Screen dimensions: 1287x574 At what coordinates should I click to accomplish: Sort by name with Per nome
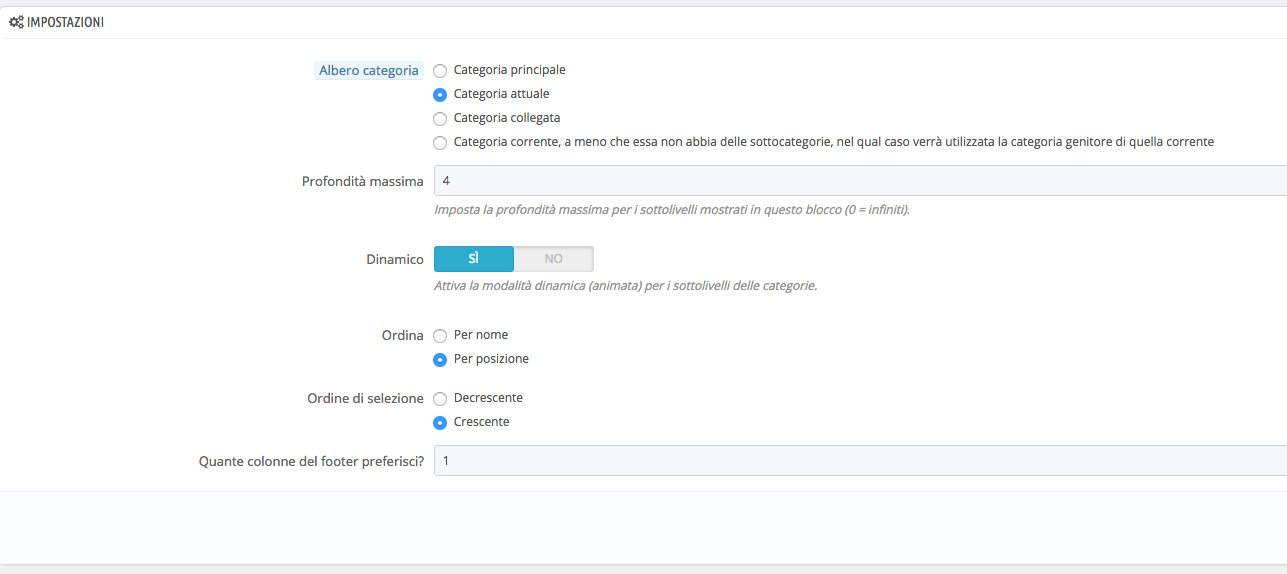pyautogui.click(x=440, y=336)
